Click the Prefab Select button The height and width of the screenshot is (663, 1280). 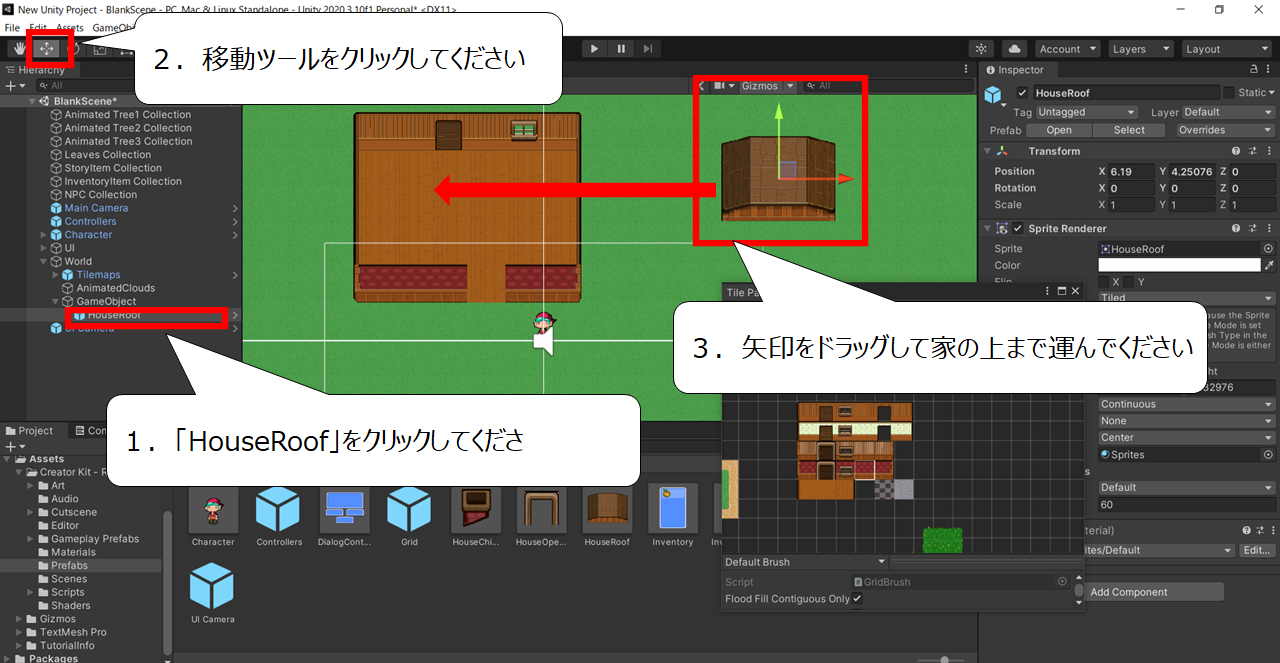pyautogui.click(x=1129, y=130)
